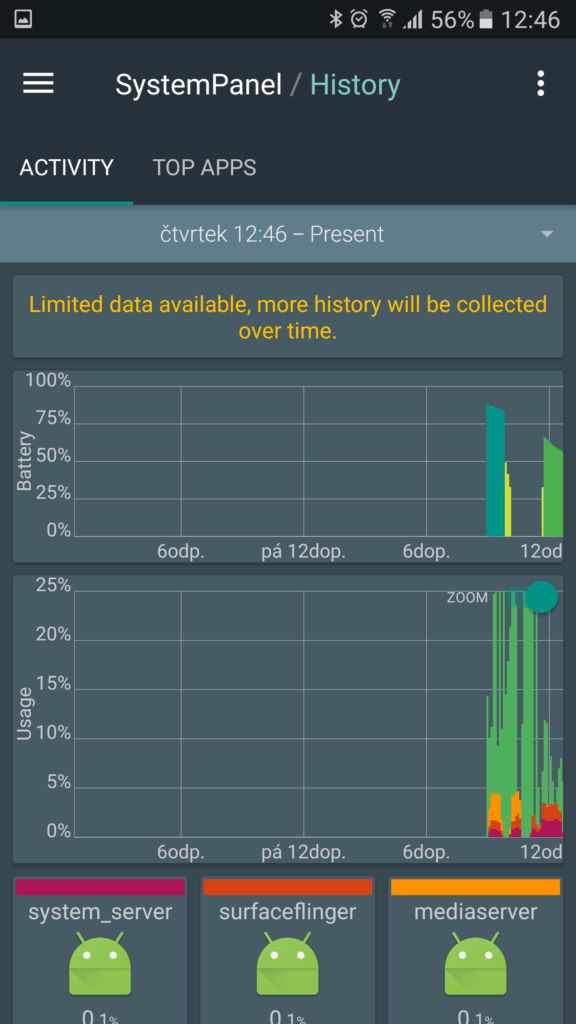Tap the picture notification icon in status bar
576x1024 pixels.
(x=23, y=20)
